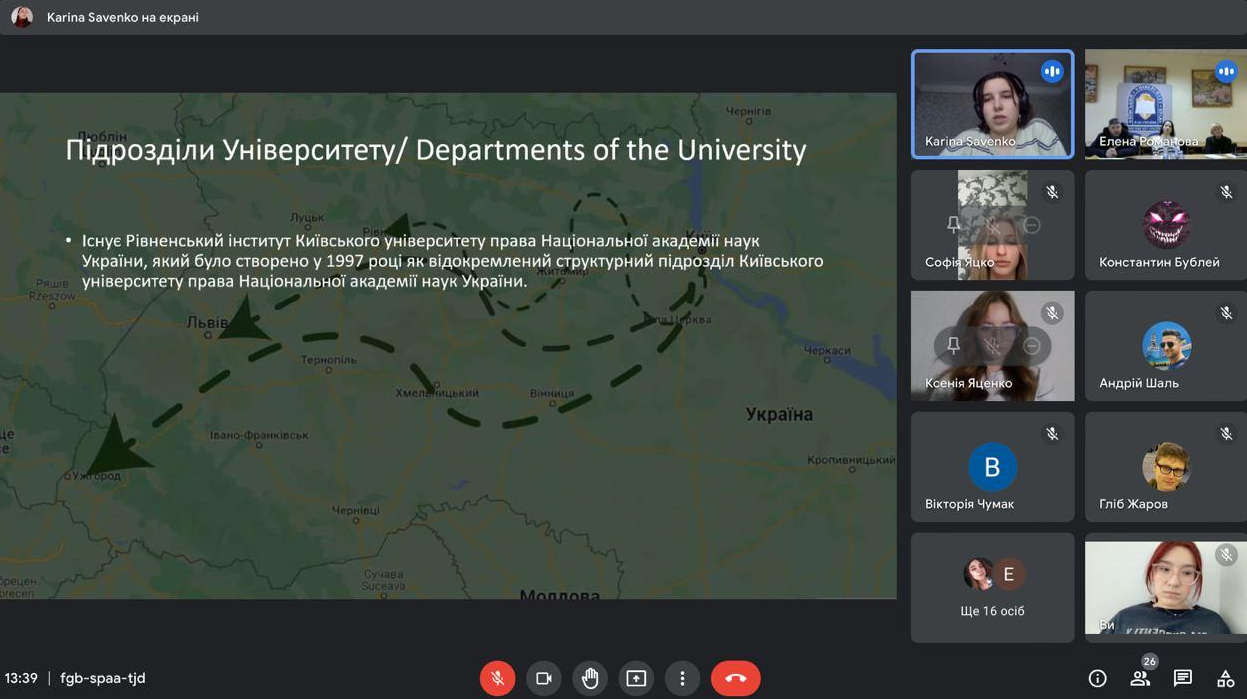Select Вікторія Чумак's participant tile
The width and height of the screenshot is (1247, 699).
coord(992,467)
